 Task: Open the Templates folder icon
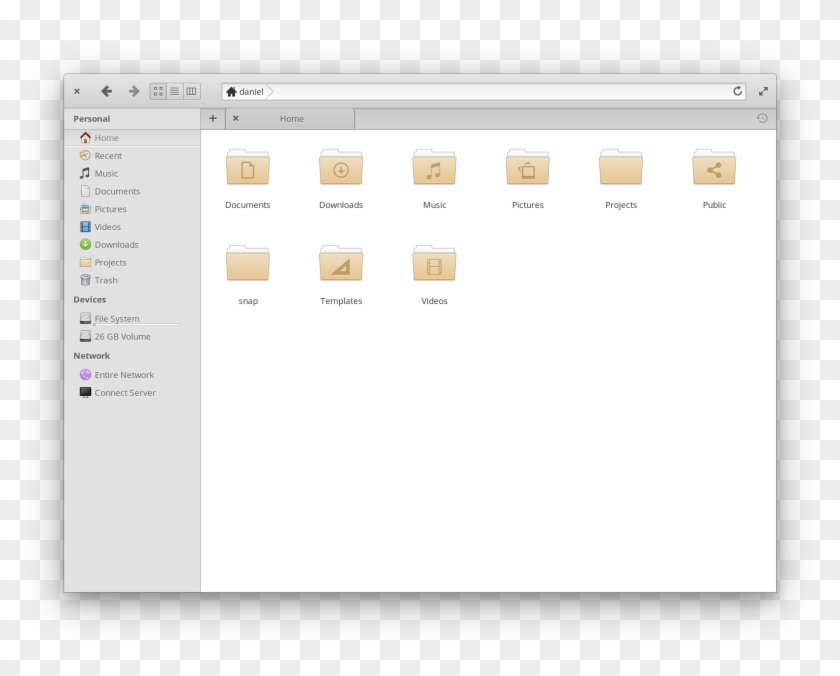[341, 264]
